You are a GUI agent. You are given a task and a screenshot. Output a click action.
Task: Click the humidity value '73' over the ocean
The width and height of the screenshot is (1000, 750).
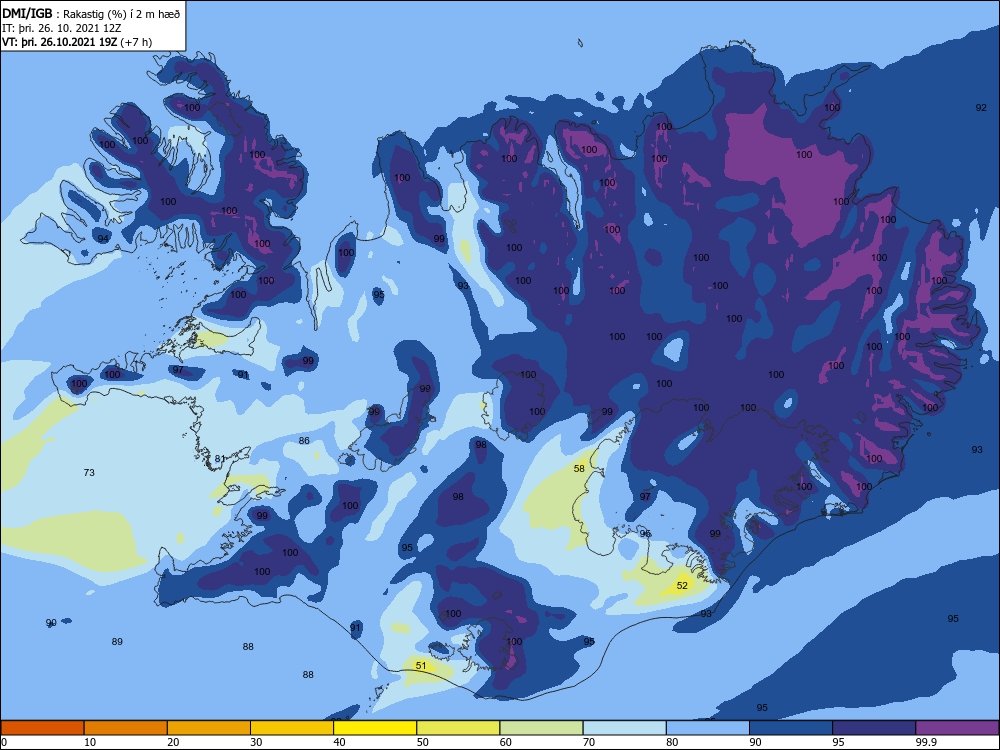89,473
